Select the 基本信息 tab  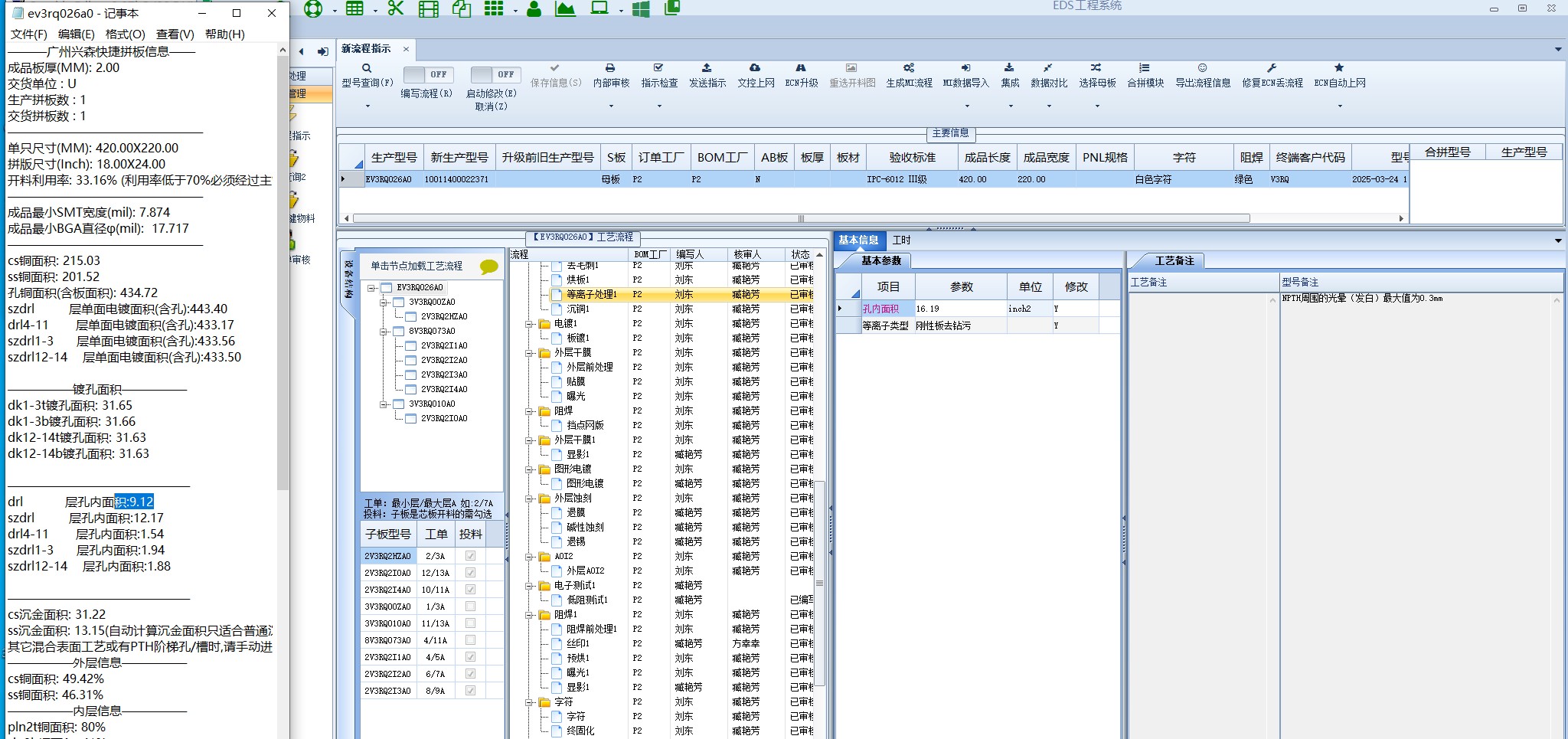point(858,240)
